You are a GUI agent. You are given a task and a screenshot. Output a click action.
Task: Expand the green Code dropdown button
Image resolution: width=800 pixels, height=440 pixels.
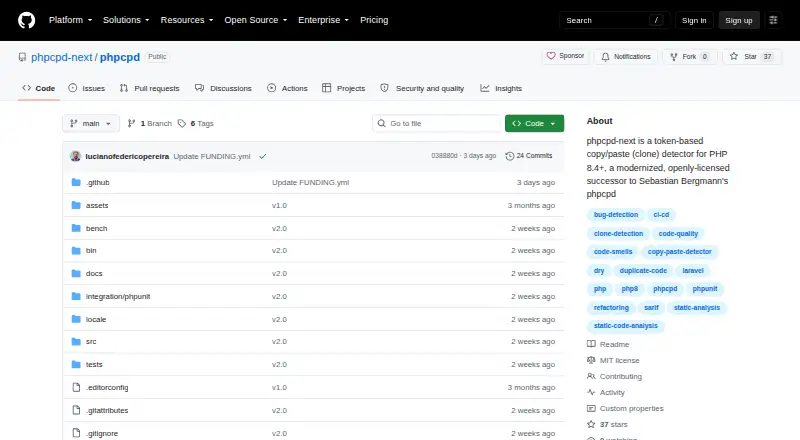(534, 124)
